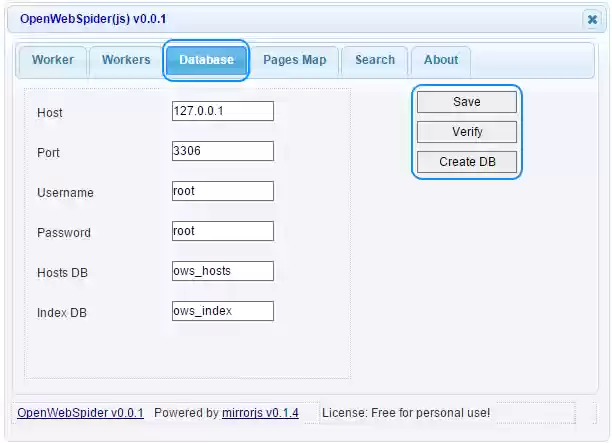Focus the Host input field

tap(222, 111)
